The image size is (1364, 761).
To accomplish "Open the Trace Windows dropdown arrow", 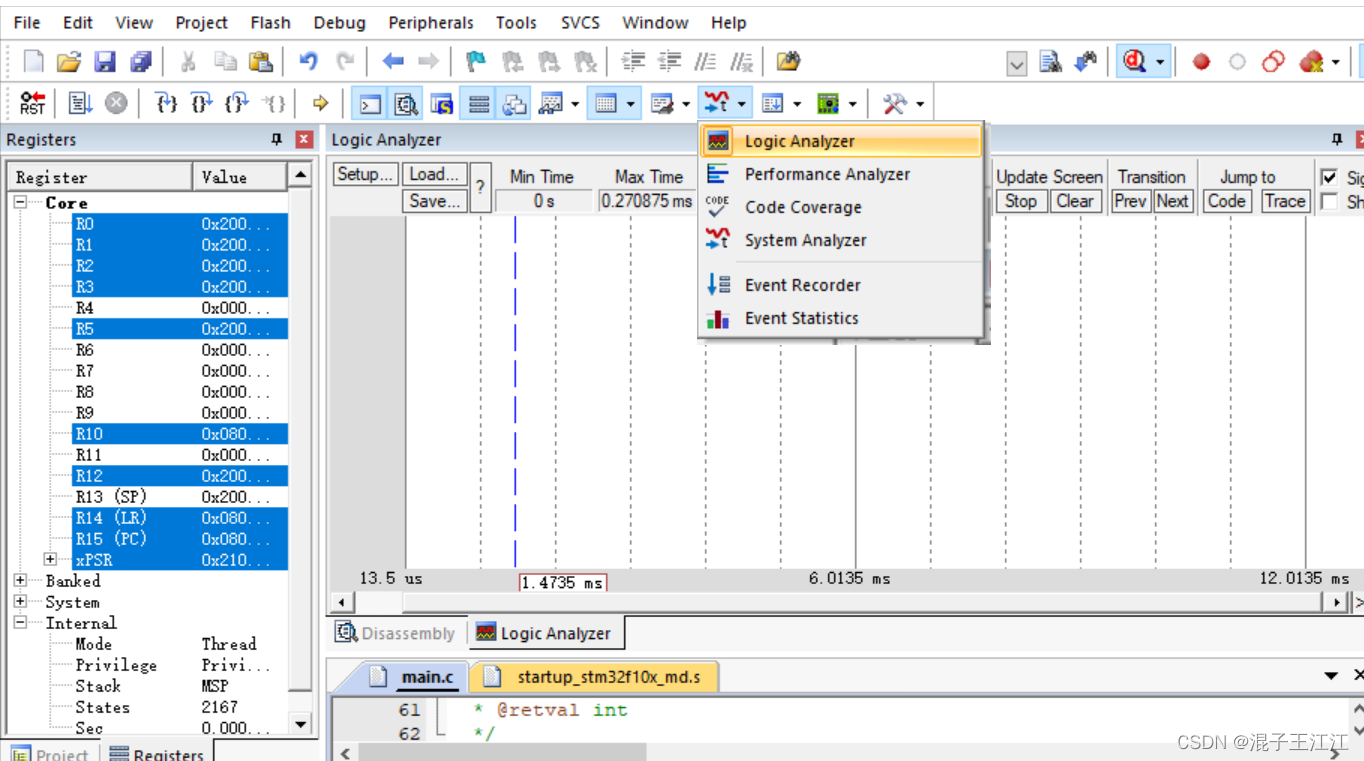I will [797, 103].
